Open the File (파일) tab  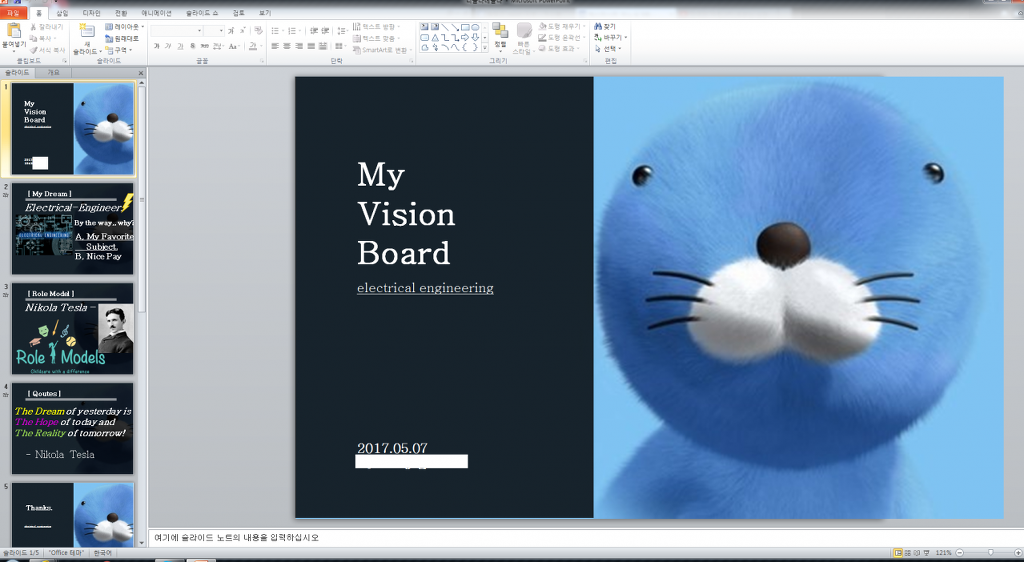tap(13, 12)
